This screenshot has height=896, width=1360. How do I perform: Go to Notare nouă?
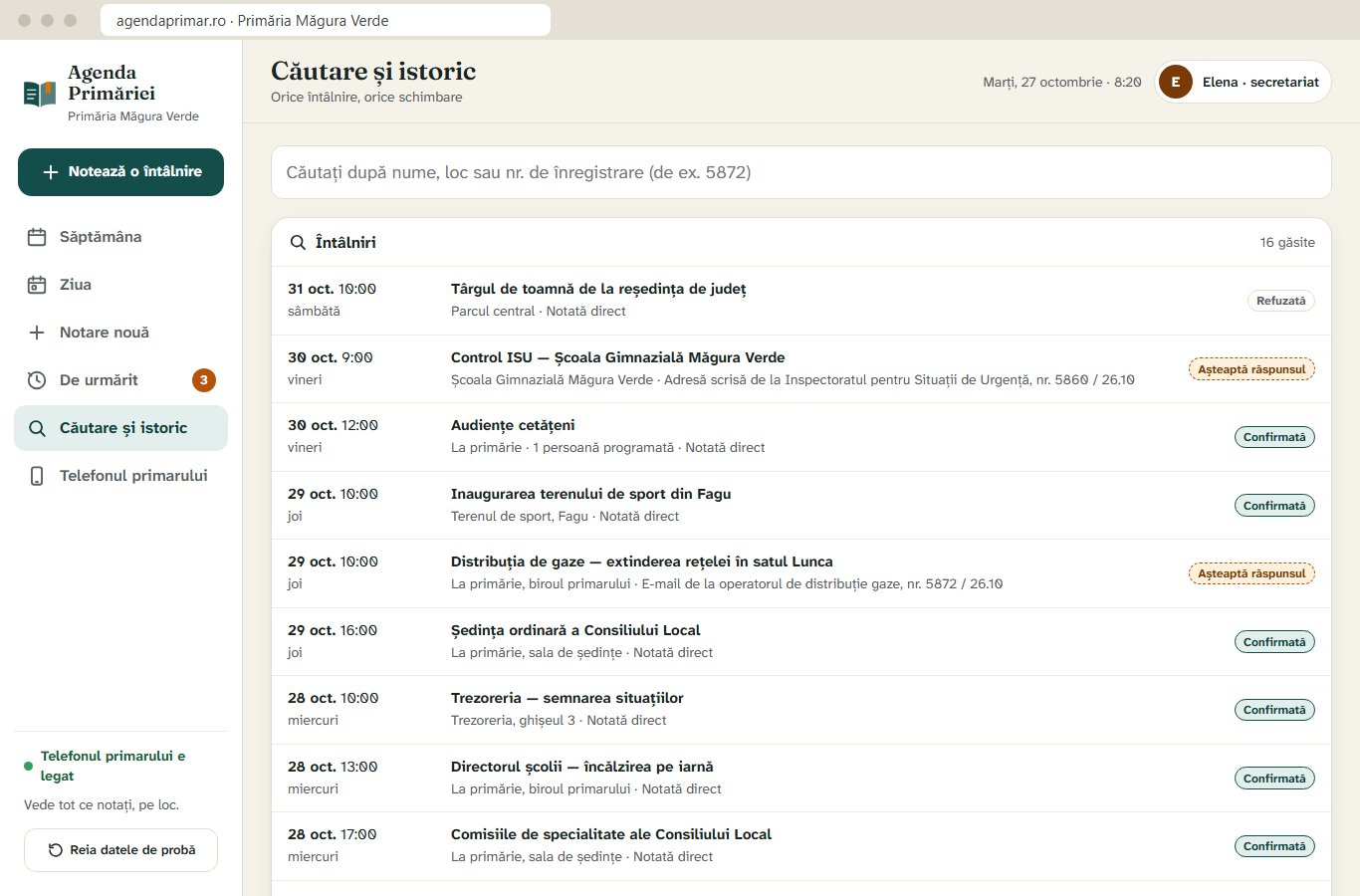point(120,333)
